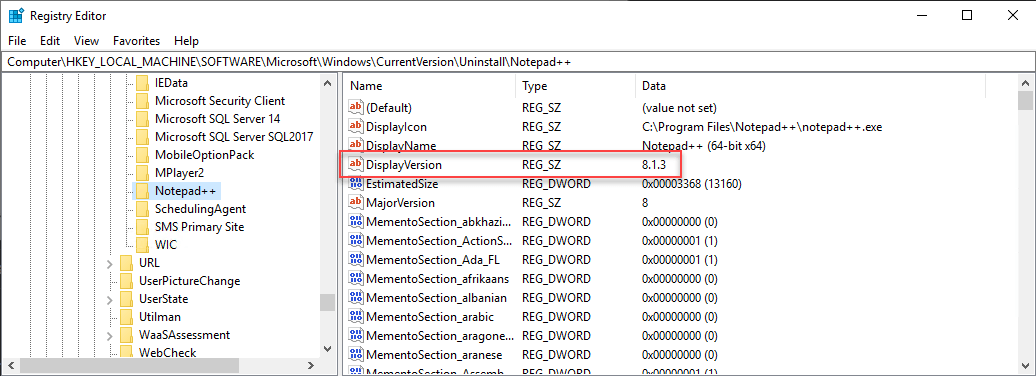Select the Microsoft SQL Server 14 folder icon
The image size is (1036, 376).
[x=142, y=119]
